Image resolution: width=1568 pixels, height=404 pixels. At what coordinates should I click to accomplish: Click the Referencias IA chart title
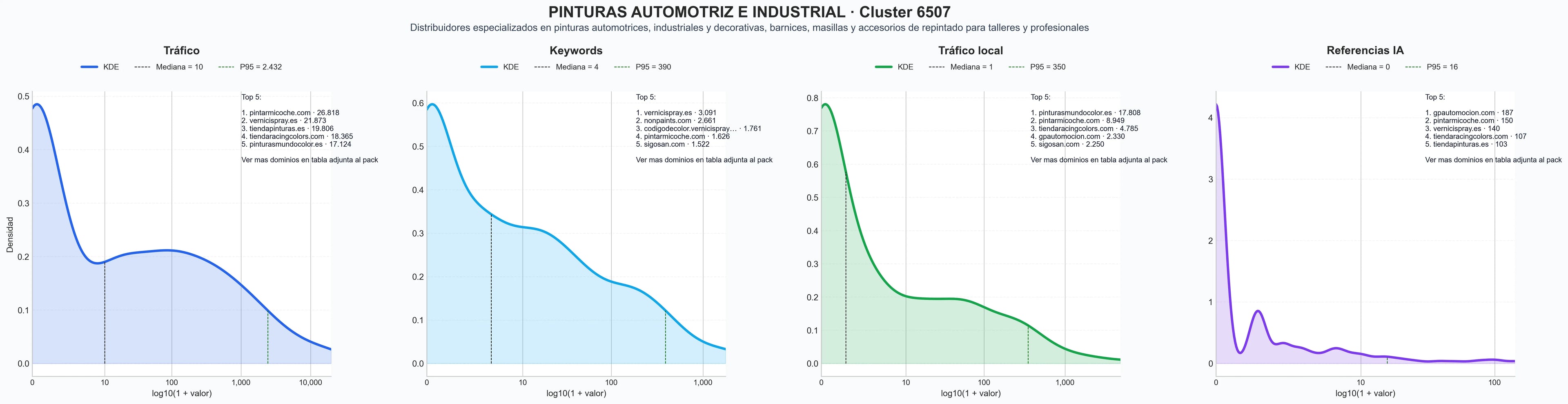click(1365, 51)
